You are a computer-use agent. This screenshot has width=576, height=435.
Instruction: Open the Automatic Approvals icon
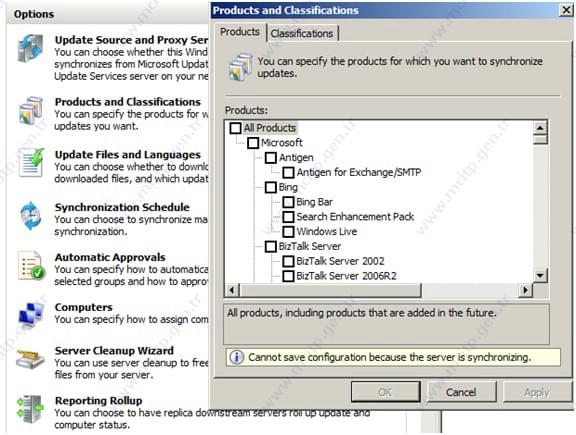pyautogui.click(x=31, y=265)
